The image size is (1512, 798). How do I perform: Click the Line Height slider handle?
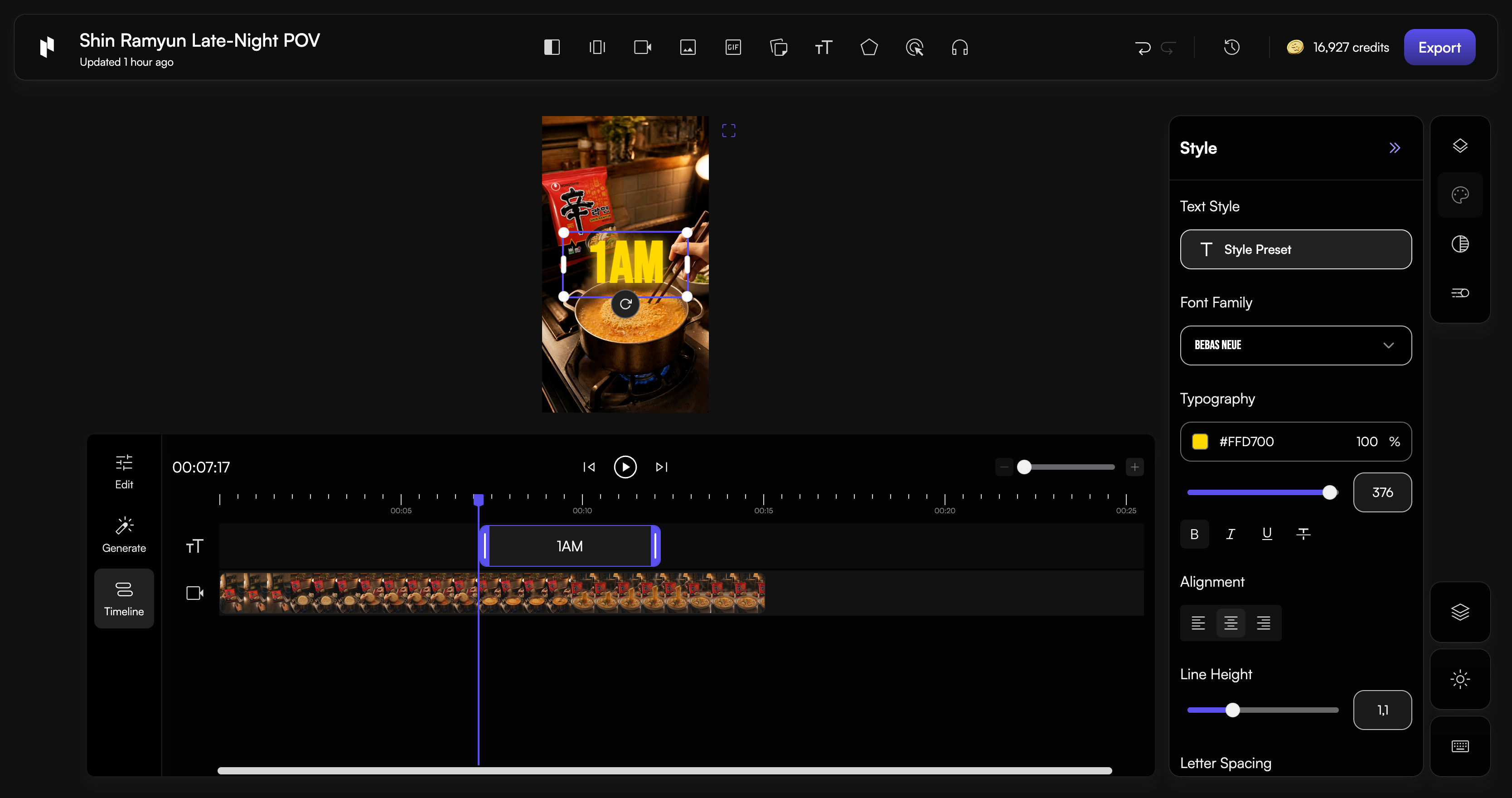[1233, 710]
